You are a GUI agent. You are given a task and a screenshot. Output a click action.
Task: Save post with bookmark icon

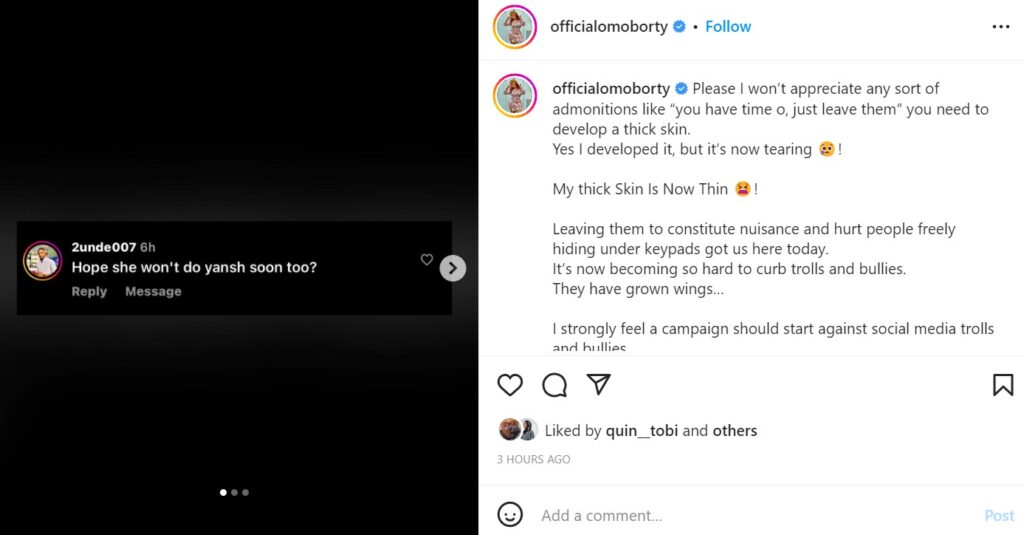click(x=1002, y=385)
